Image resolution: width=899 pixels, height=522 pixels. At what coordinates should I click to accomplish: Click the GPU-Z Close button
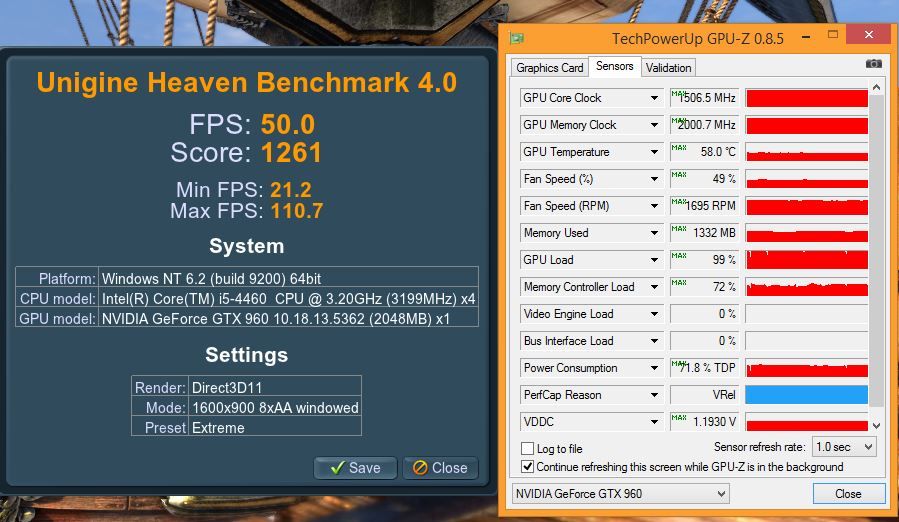[x=848, y=493]
